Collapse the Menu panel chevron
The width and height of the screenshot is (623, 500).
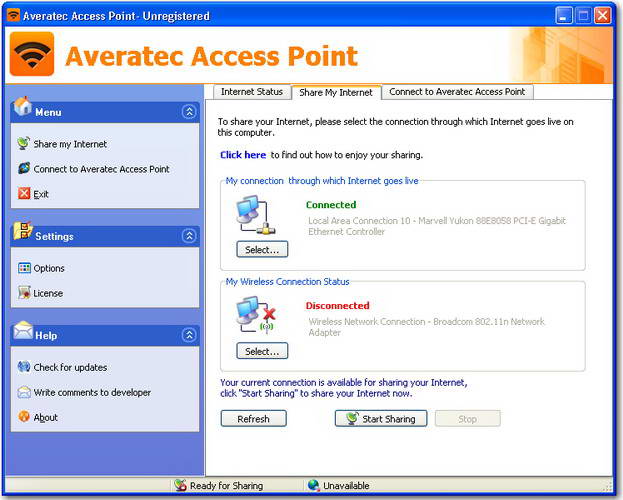[189, 112]
